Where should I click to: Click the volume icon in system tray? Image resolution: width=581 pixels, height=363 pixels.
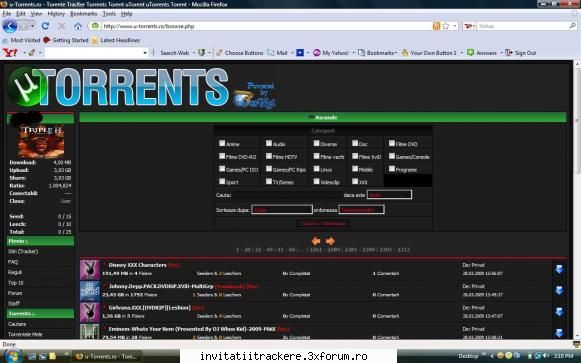tap(547, 356)
